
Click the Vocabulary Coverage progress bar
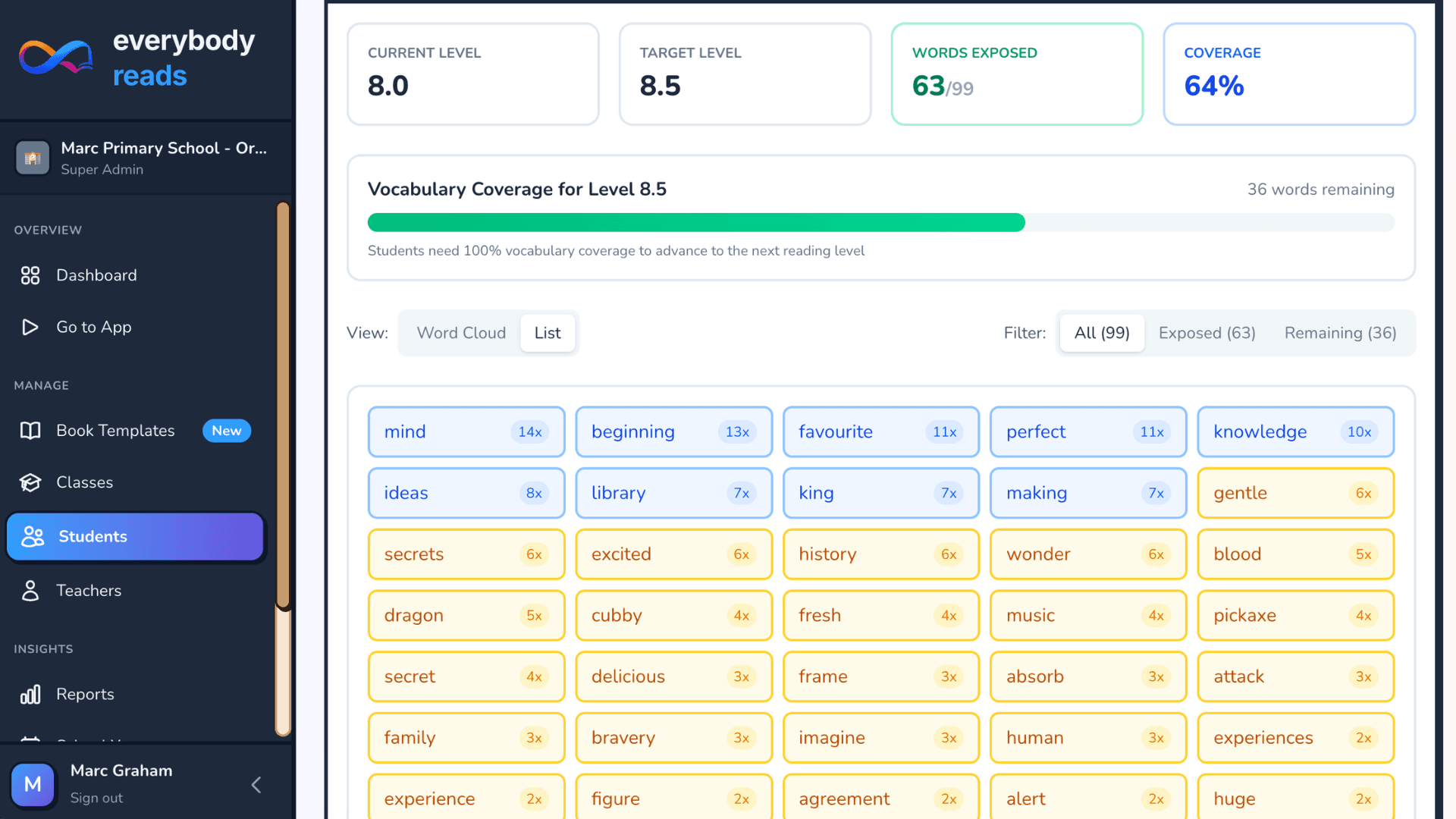point(880,222)
